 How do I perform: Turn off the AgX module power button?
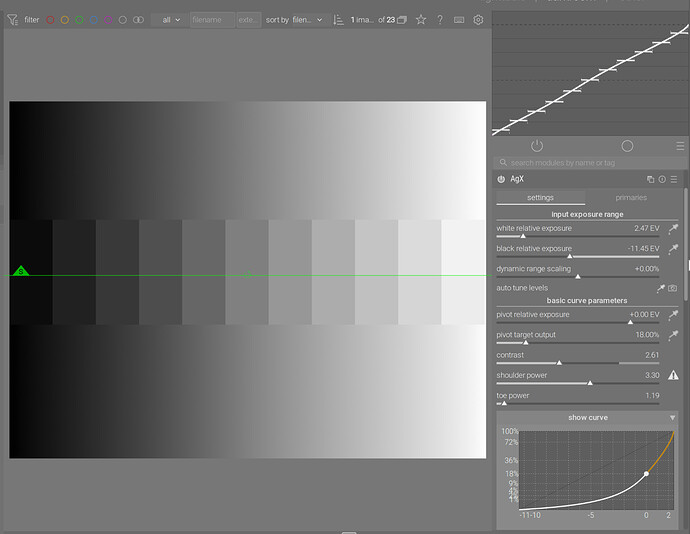(x=501, y=179)
